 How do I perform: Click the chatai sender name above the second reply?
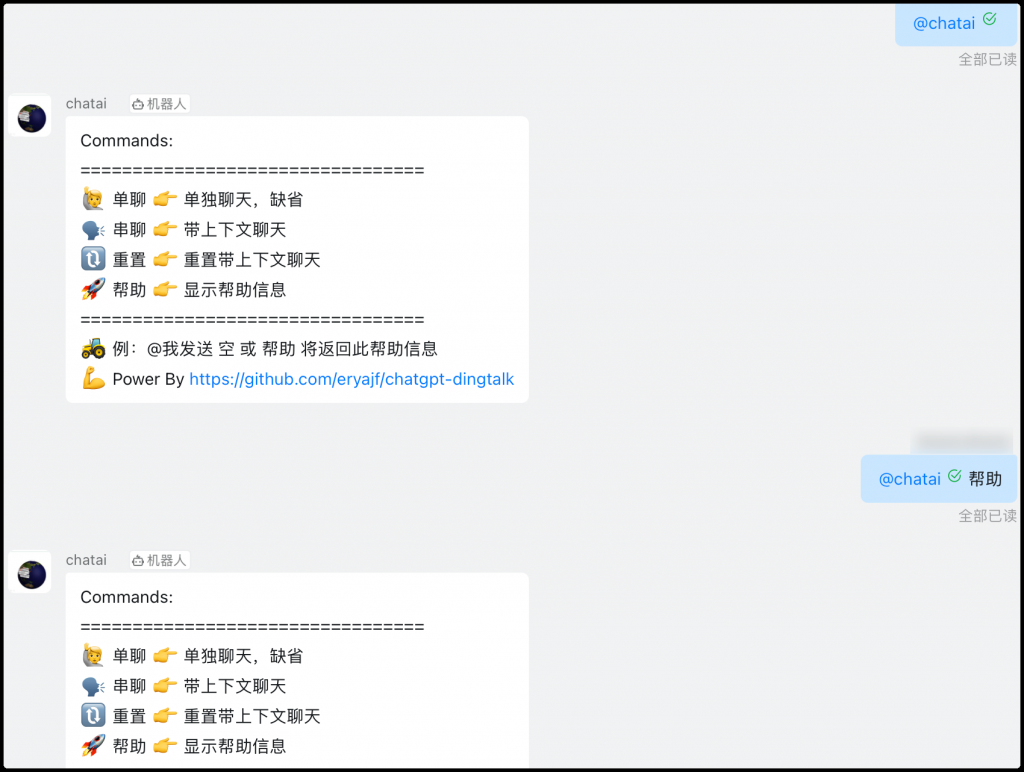click(x=86, y=560)
